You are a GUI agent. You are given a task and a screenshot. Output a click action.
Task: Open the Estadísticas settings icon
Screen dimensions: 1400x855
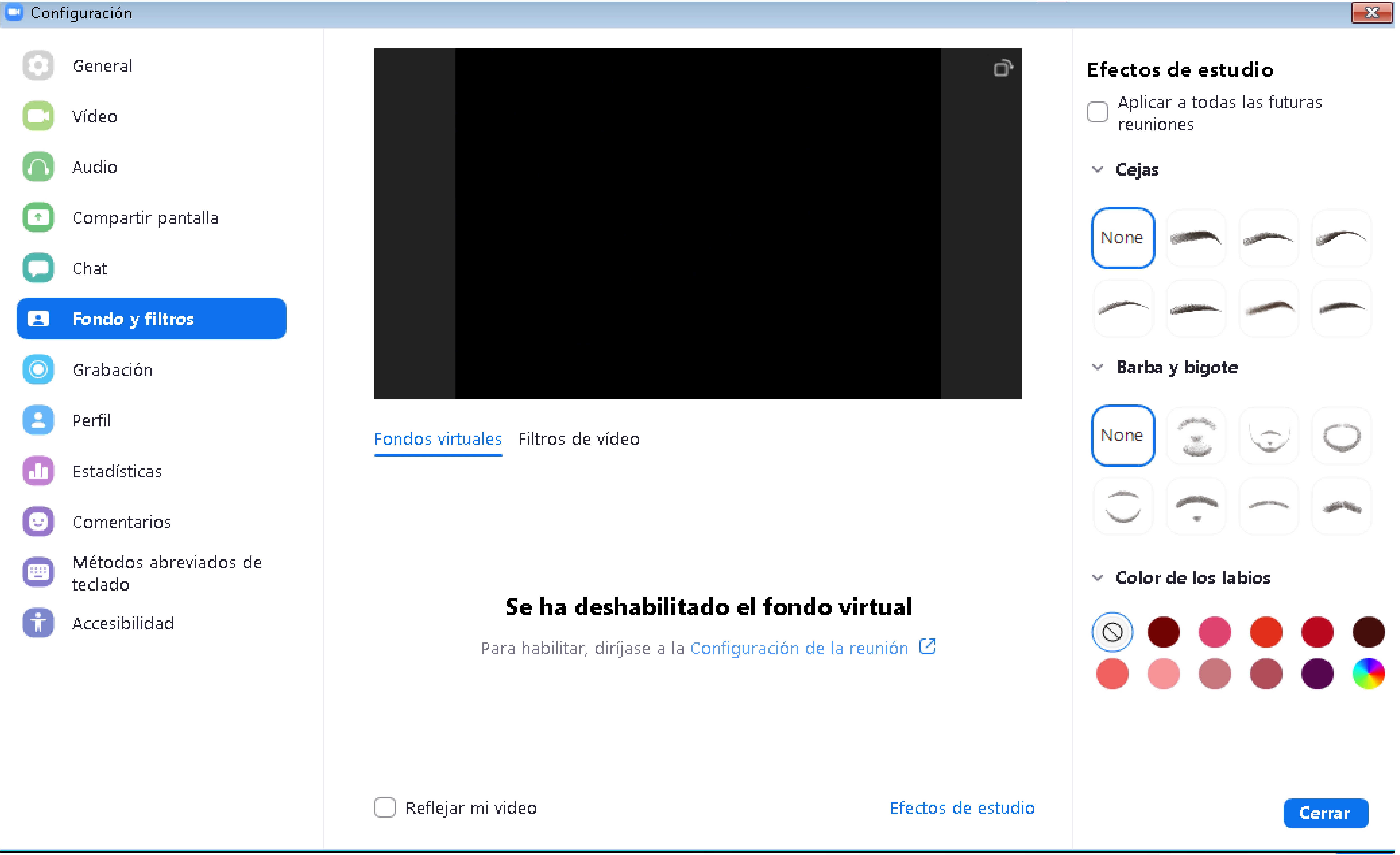point(38,471)
